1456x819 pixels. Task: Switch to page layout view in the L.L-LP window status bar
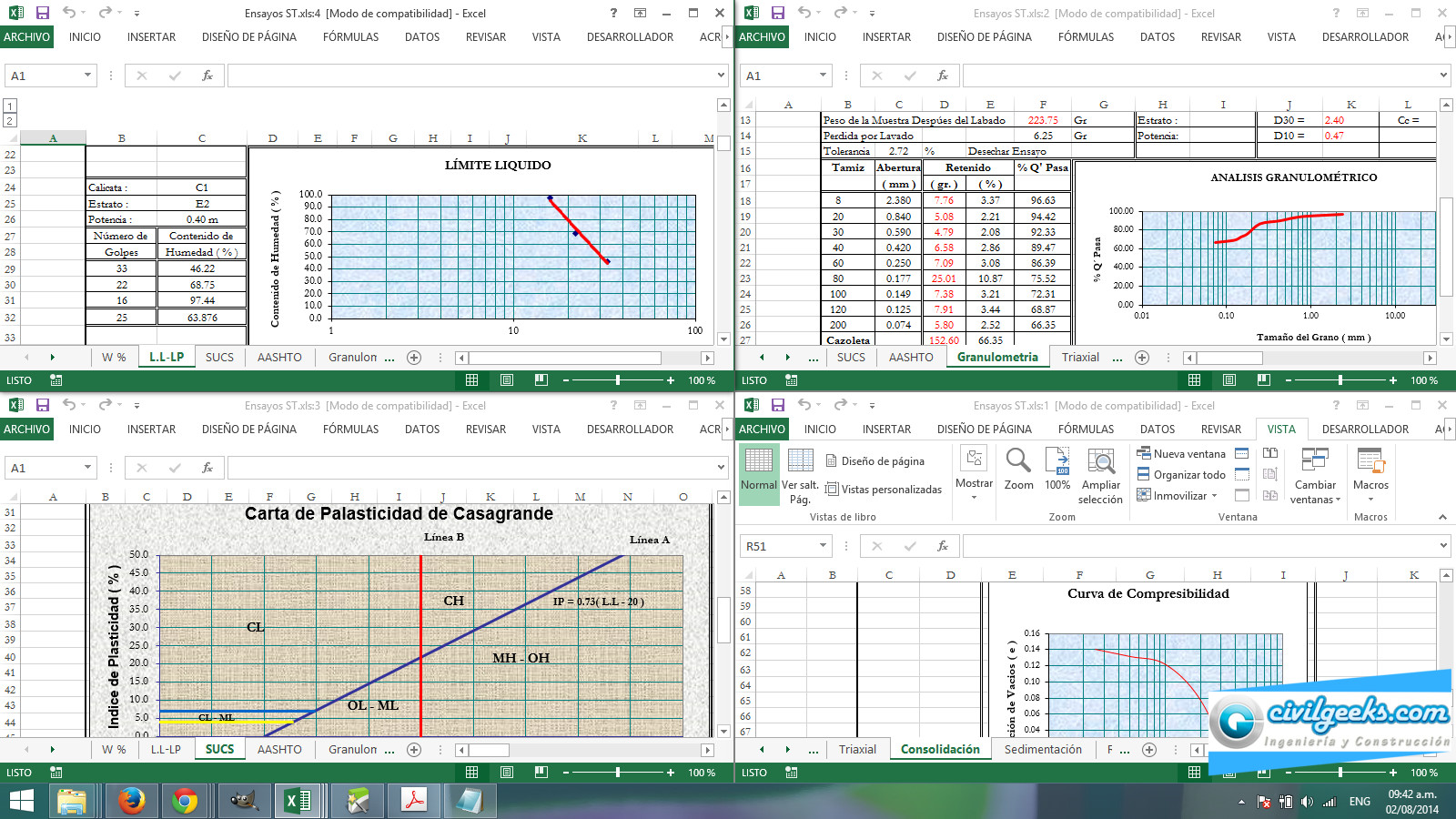pyautogui.click(x=507, y=380)
